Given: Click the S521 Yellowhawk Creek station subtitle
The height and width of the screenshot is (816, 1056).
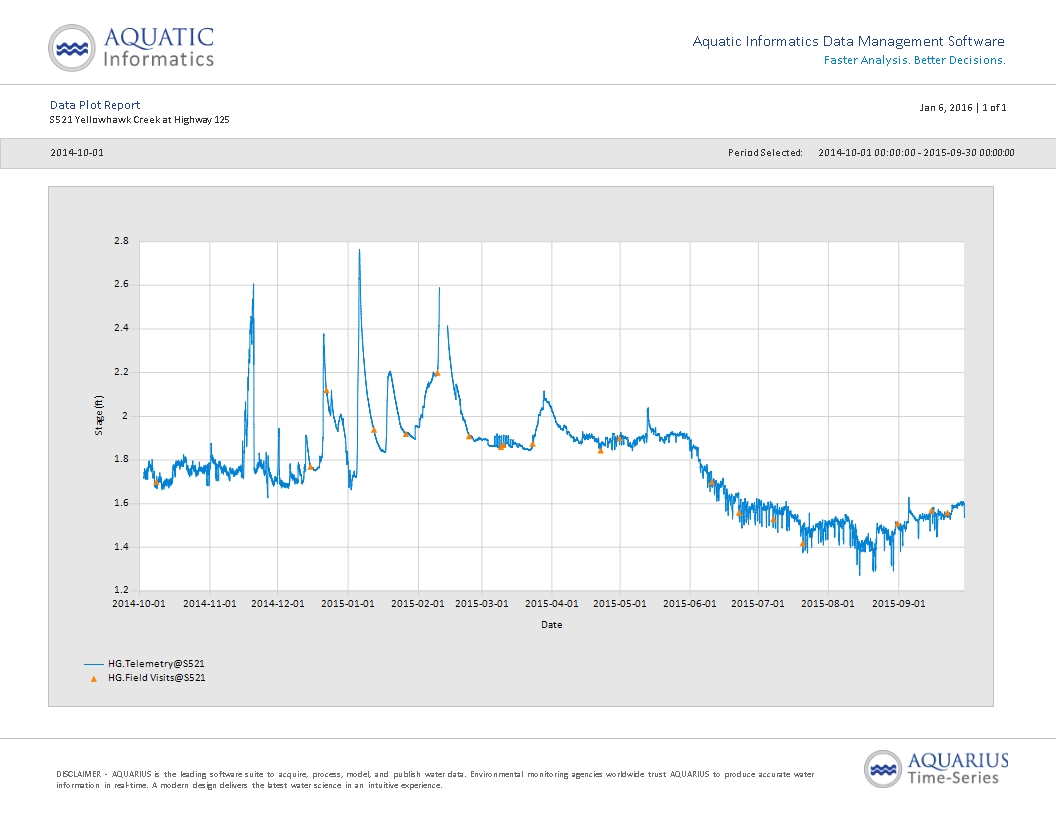Looking at the screenshot, I should pyautogui.click(x=139, y=120).
